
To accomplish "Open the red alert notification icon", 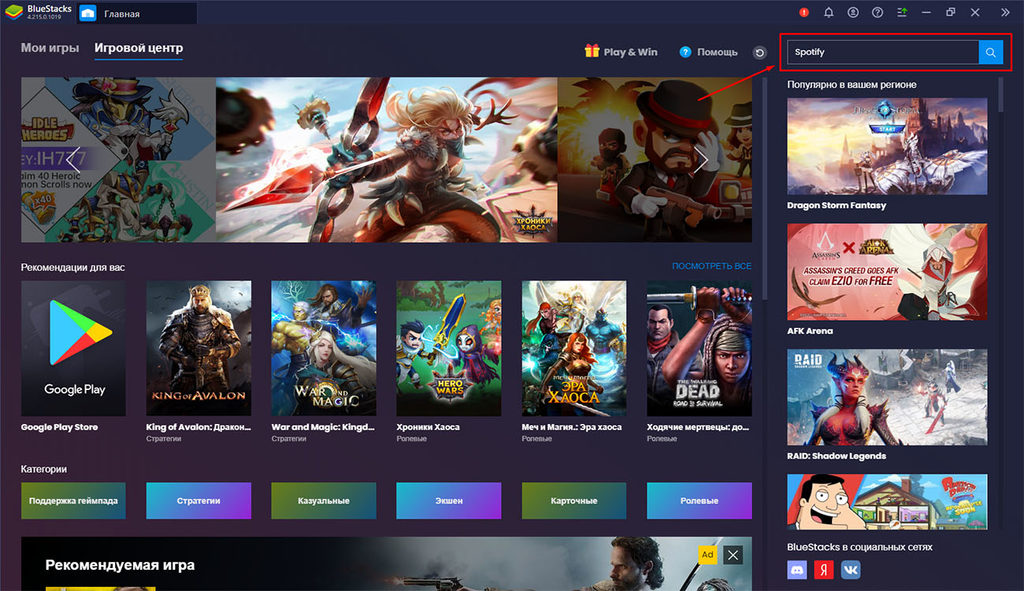I will point(804,12).
